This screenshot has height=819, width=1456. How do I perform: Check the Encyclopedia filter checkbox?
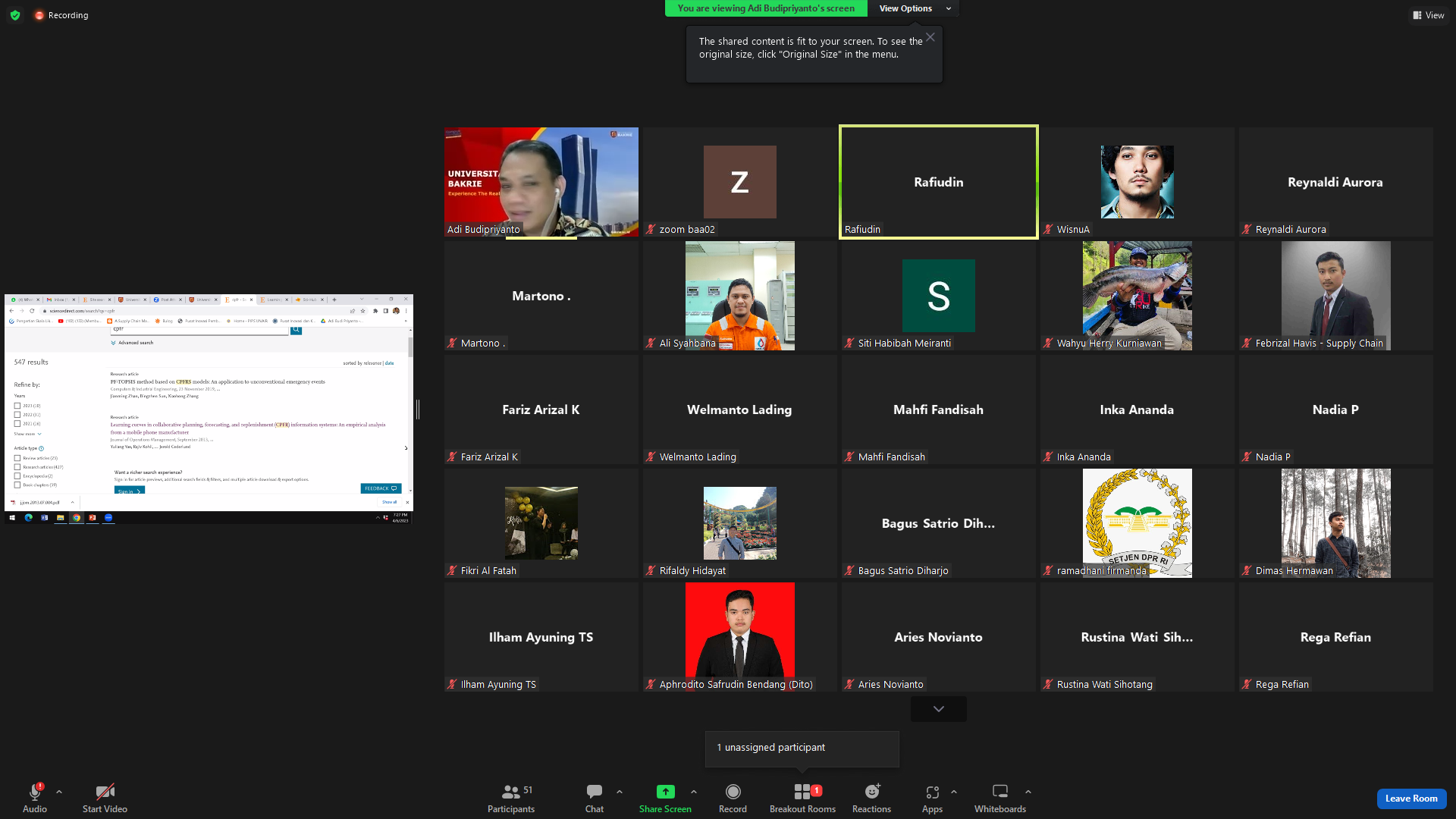coord(17,476)
